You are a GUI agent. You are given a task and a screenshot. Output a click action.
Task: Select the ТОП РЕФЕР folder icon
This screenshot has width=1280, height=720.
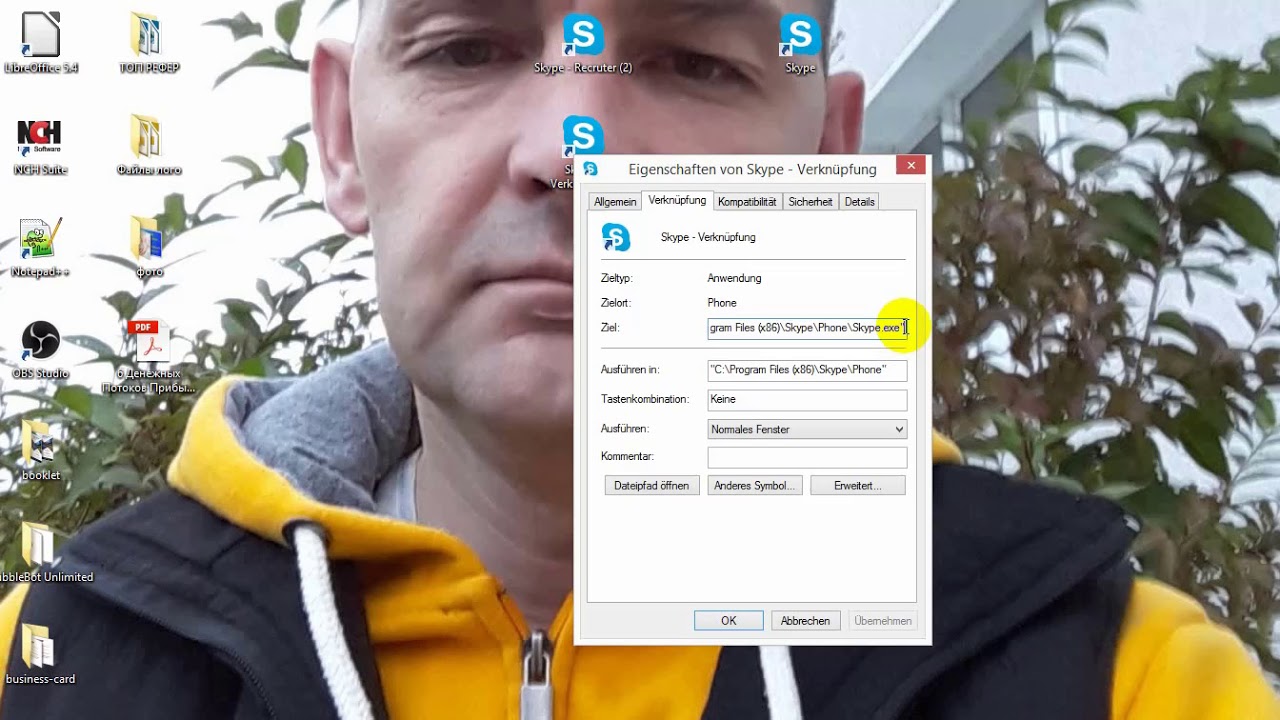point(148,43)
